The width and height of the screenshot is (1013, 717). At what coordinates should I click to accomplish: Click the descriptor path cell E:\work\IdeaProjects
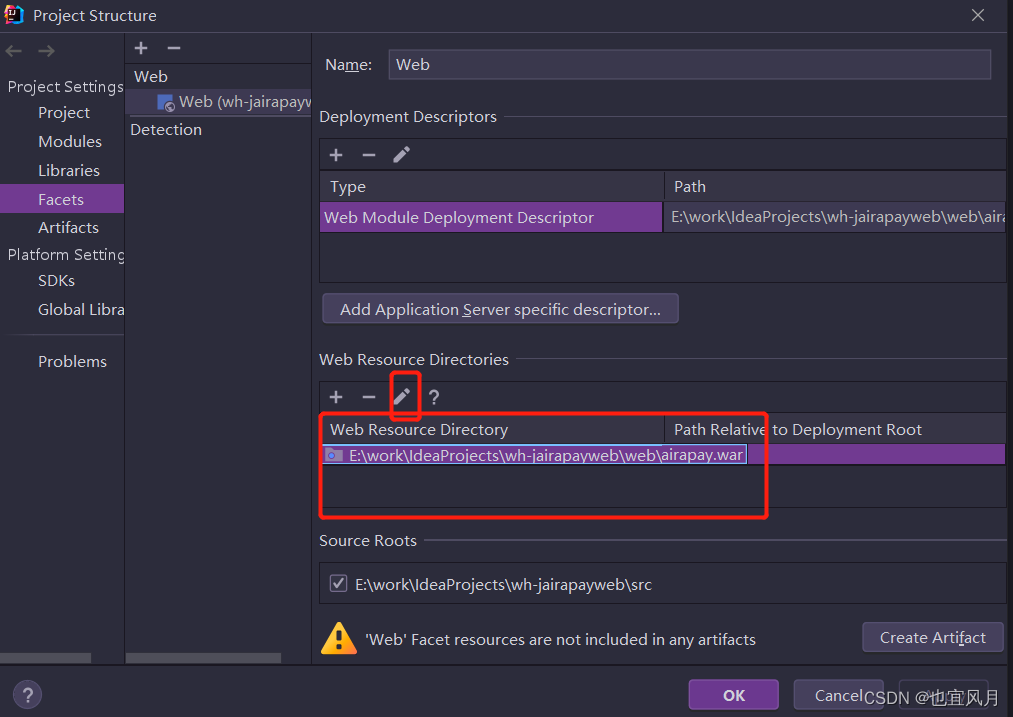(x=835, y=217)
